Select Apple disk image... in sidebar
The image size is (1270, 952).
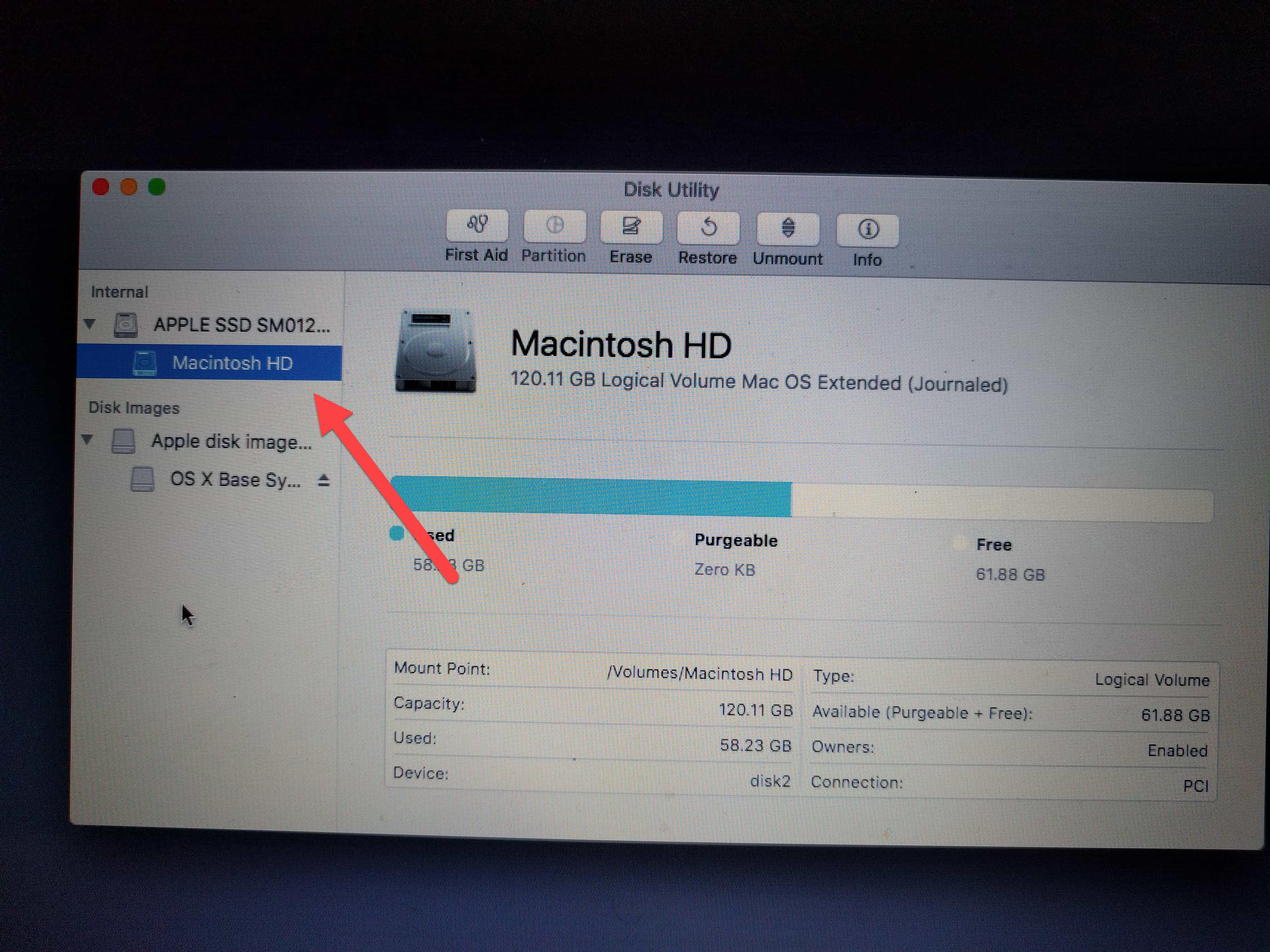click(232, 441)
